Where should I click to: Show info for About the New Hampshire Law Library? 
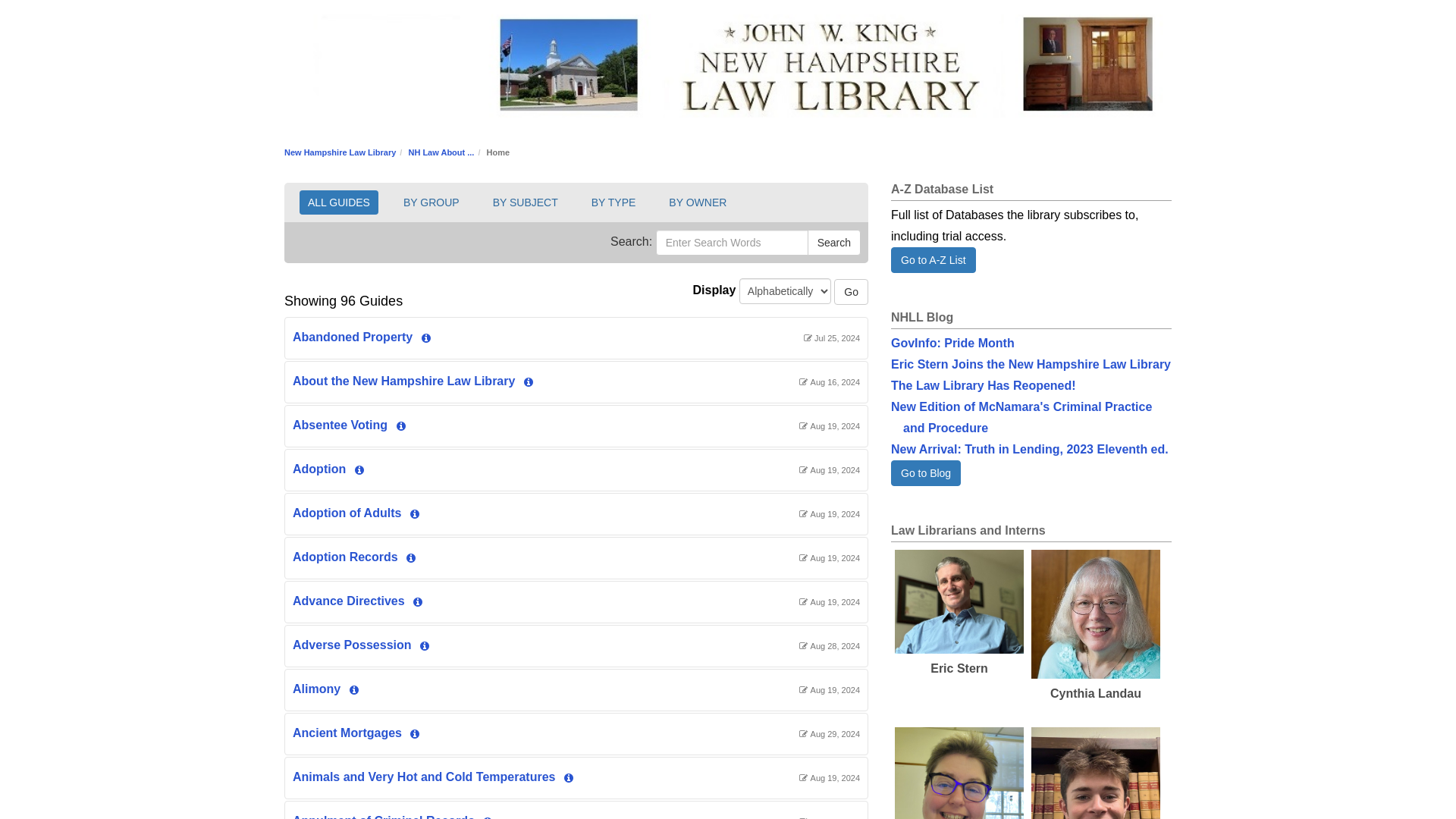point(529,382)
